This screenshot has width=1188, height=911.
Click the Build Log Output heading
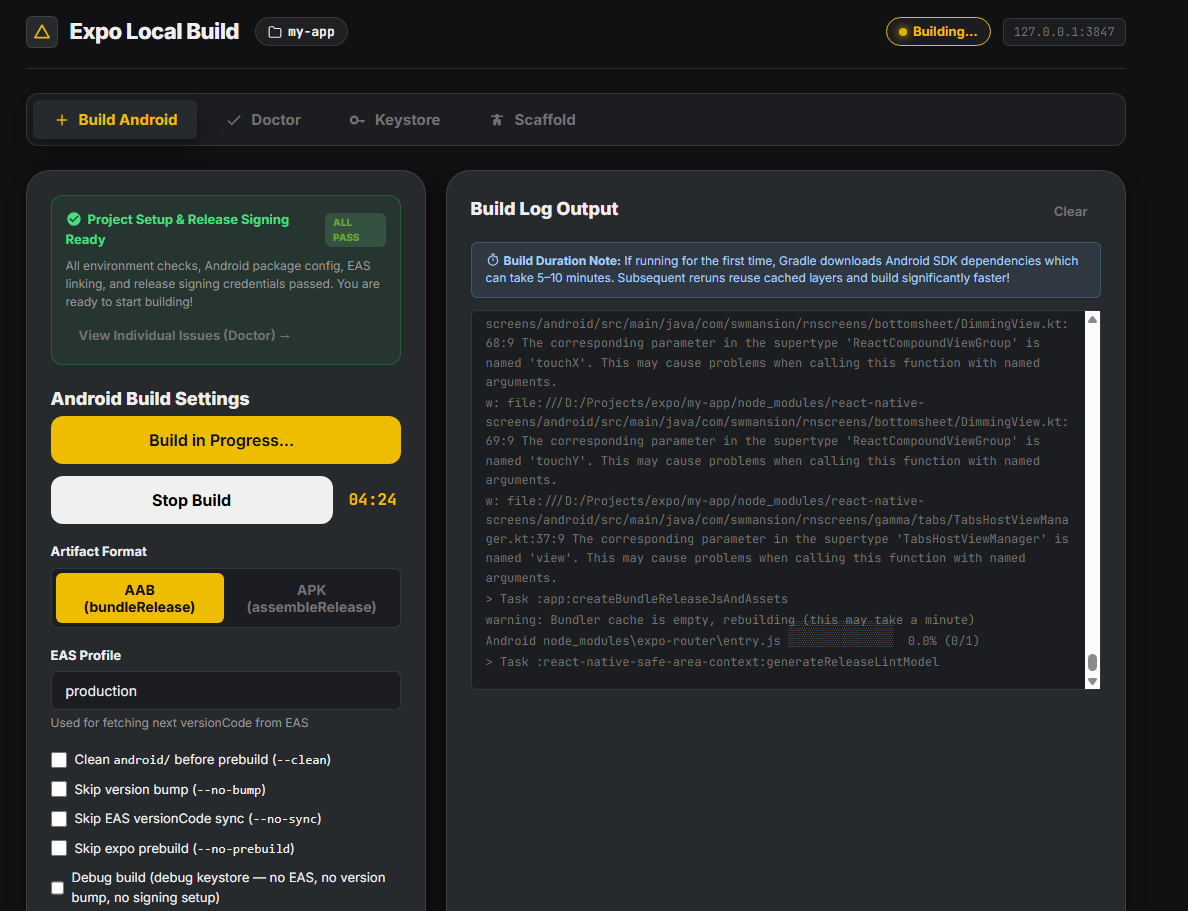[x=544, y=209]
